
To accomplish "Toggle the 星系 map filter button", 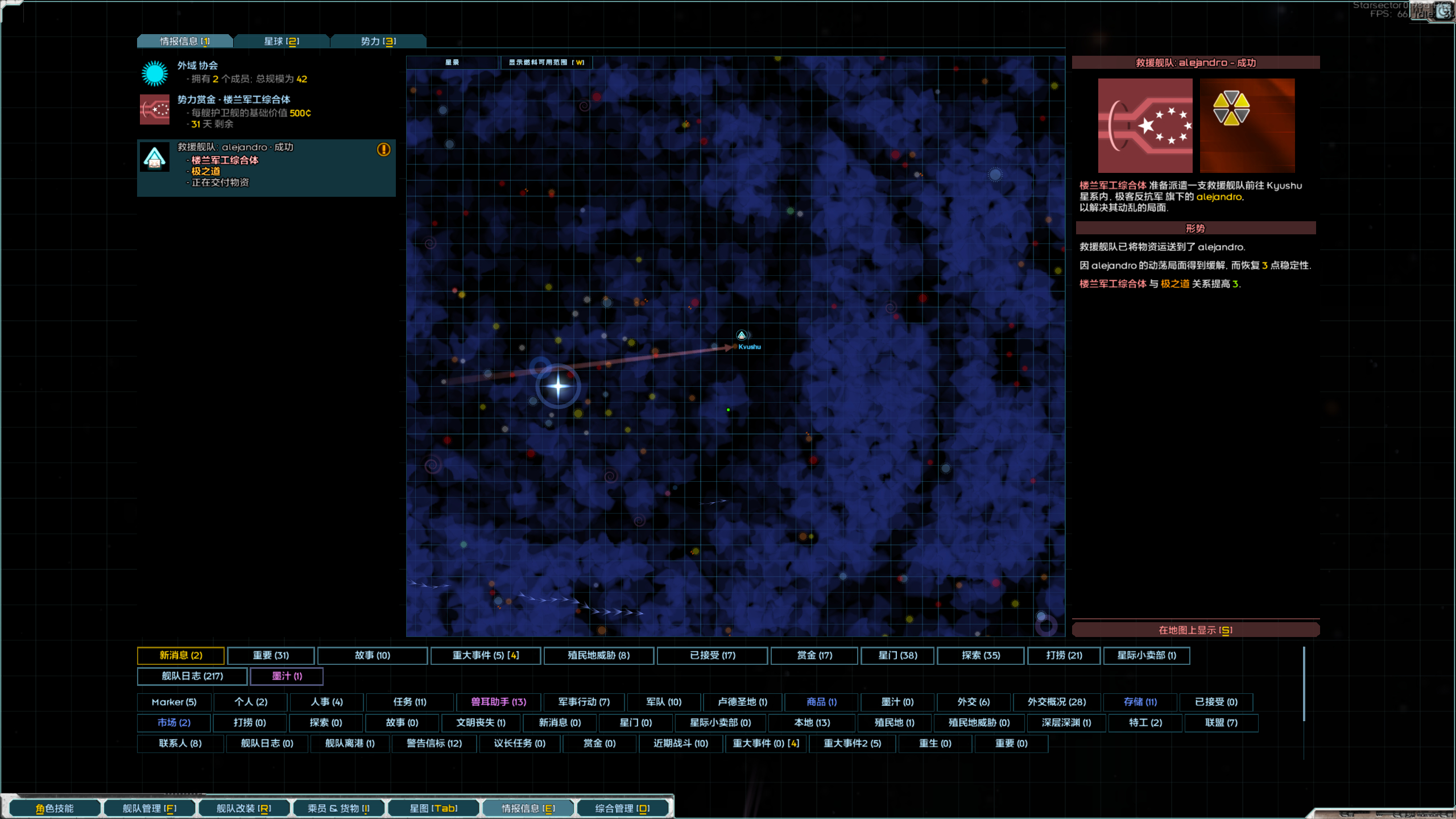I will coord(452,63).
